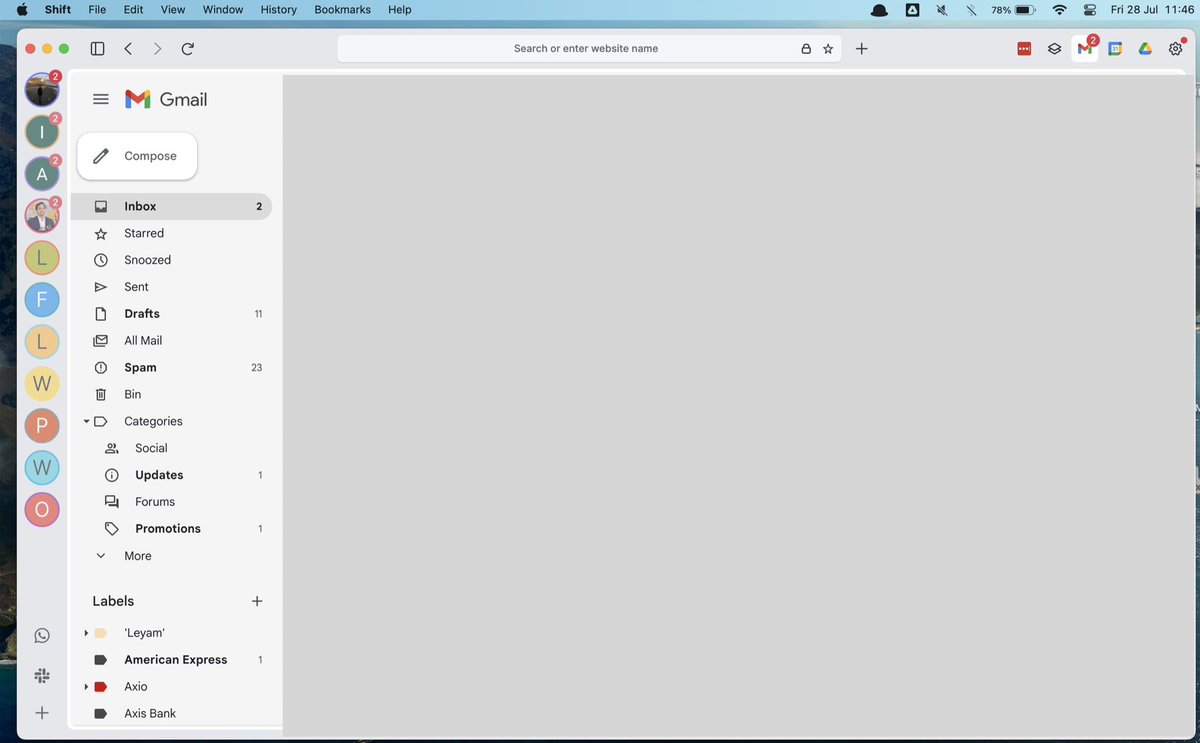Viewport: 1200px width, 743px height.
Task: Click the red password manager extension icon
Action: coord(1024,48)
